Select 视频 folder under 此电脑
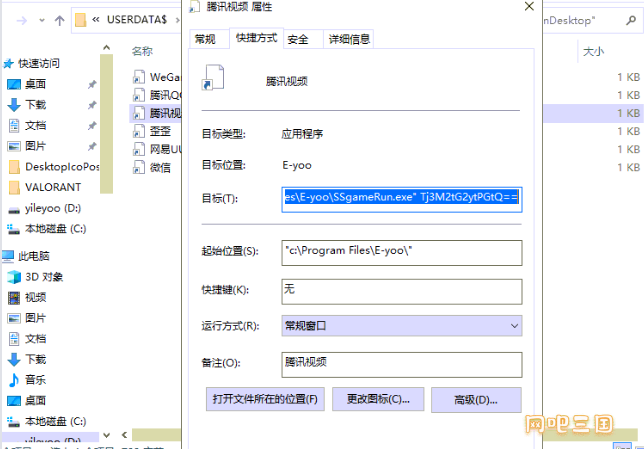Screen dimensions: 644x449 pos(35,297)
